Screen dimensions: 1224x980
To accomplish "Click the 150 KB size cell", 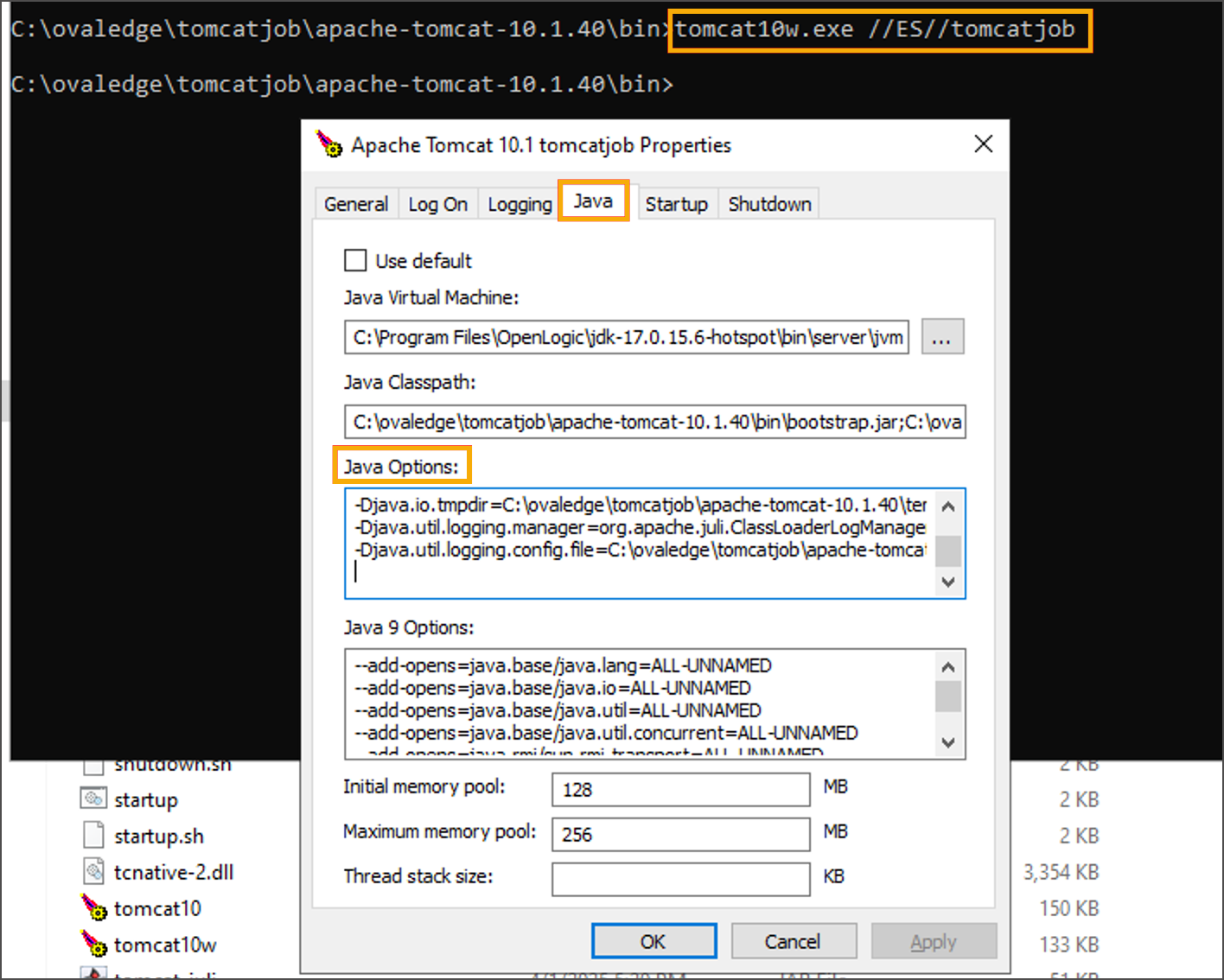I will pyautogui.click(x=1069, y=909).
